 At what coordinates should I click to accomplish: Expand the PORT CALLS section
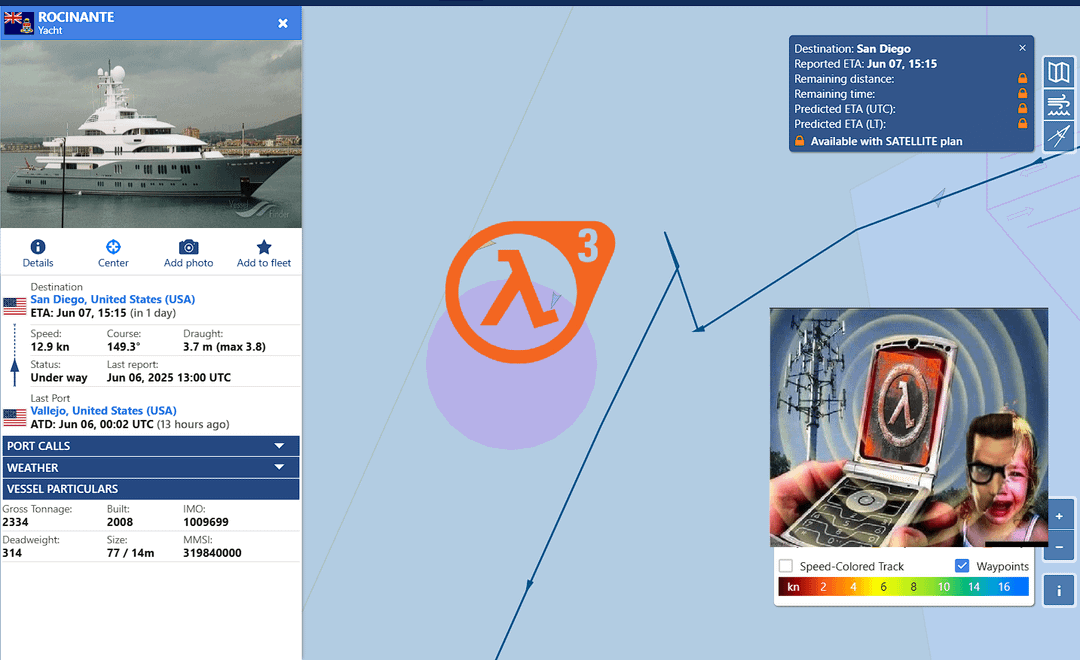pyautogui.click(x=150, y=446)
